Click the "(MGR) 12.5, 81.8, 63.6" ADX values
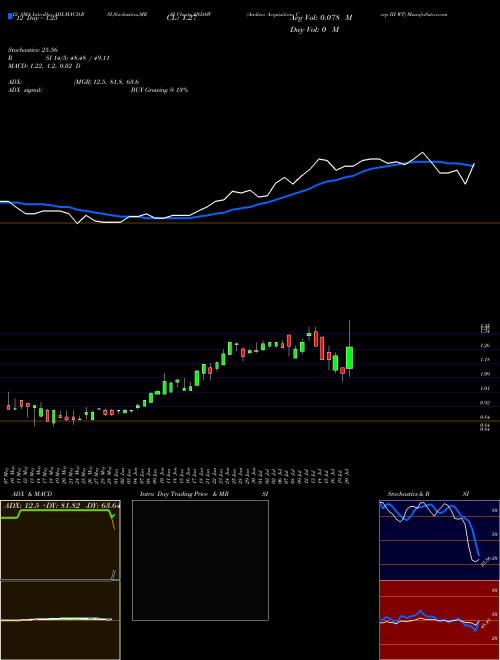Screen dimensions: 500x660 [106, 82]
